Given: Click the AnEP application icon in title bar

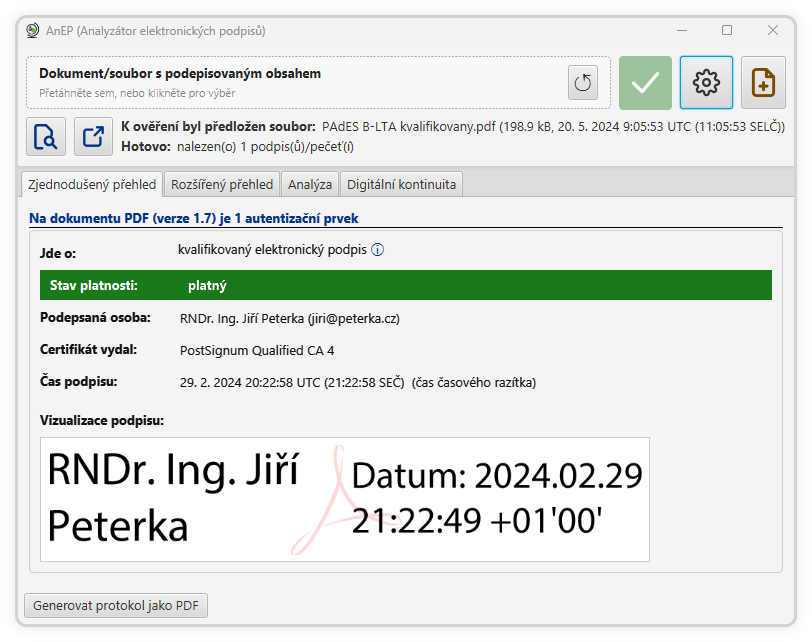Looking at the screenshot, I should pos(33,31).
